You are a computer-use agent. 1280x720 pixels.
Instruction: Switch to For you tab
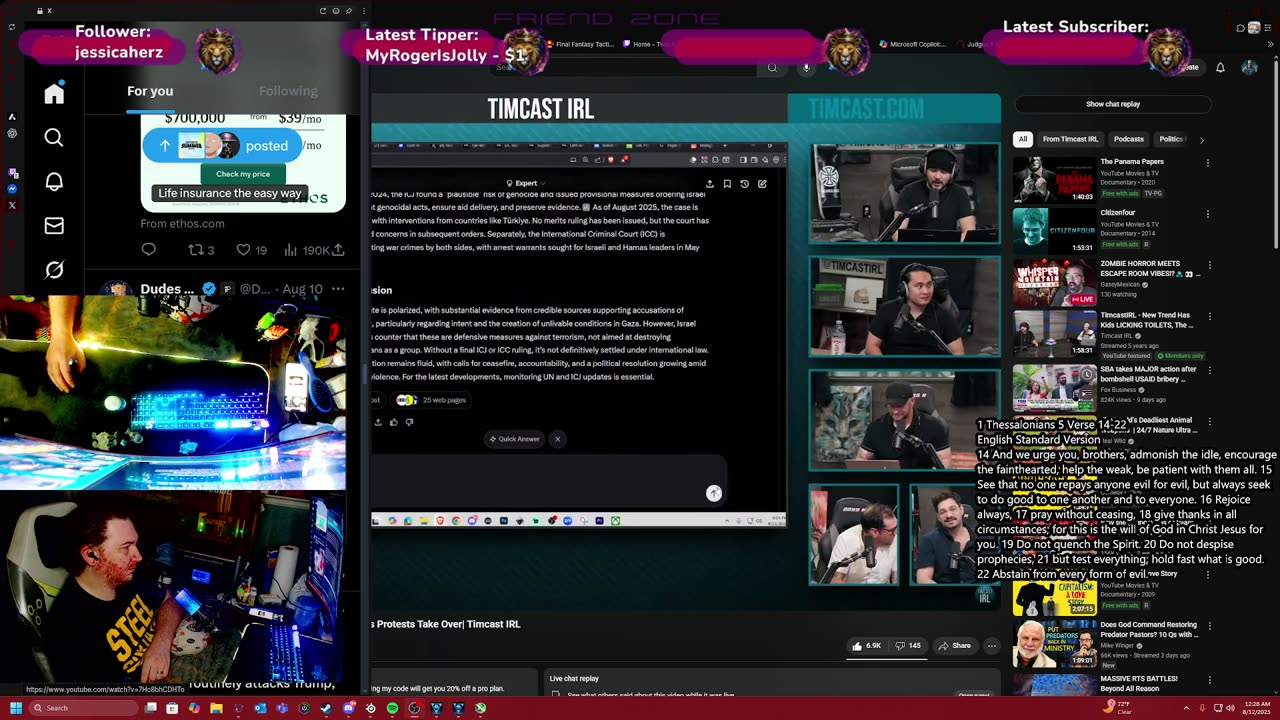[150, 91]
